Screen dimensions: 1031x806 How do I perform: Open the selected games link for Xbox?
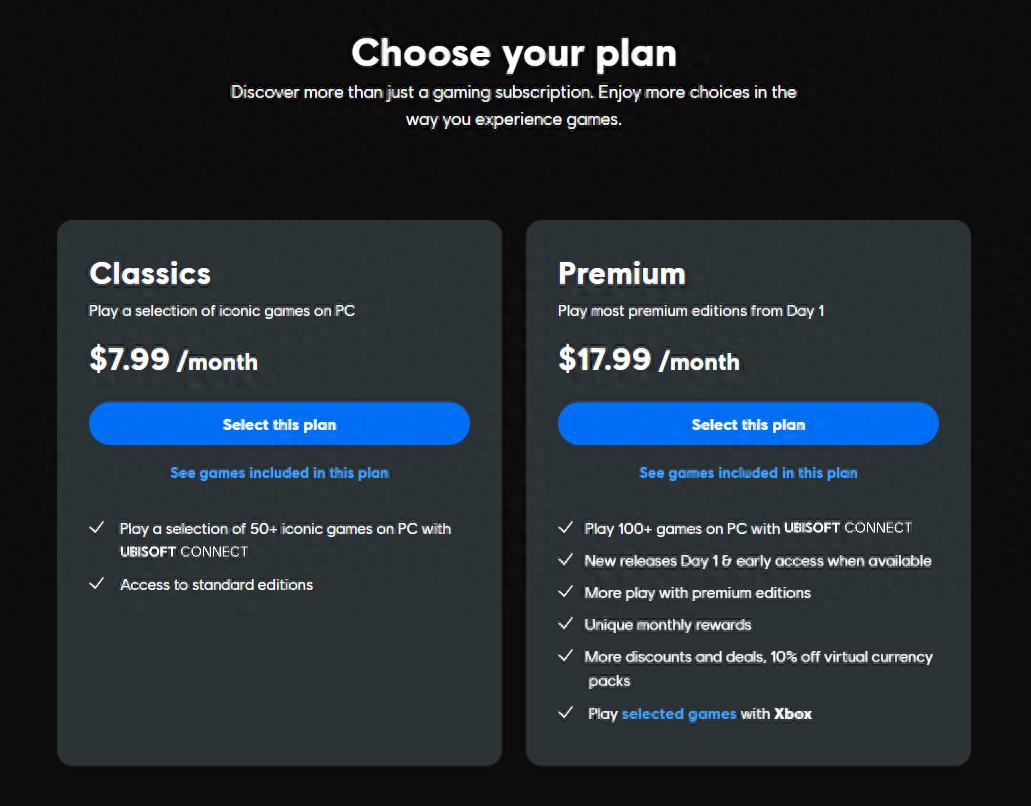679,714
